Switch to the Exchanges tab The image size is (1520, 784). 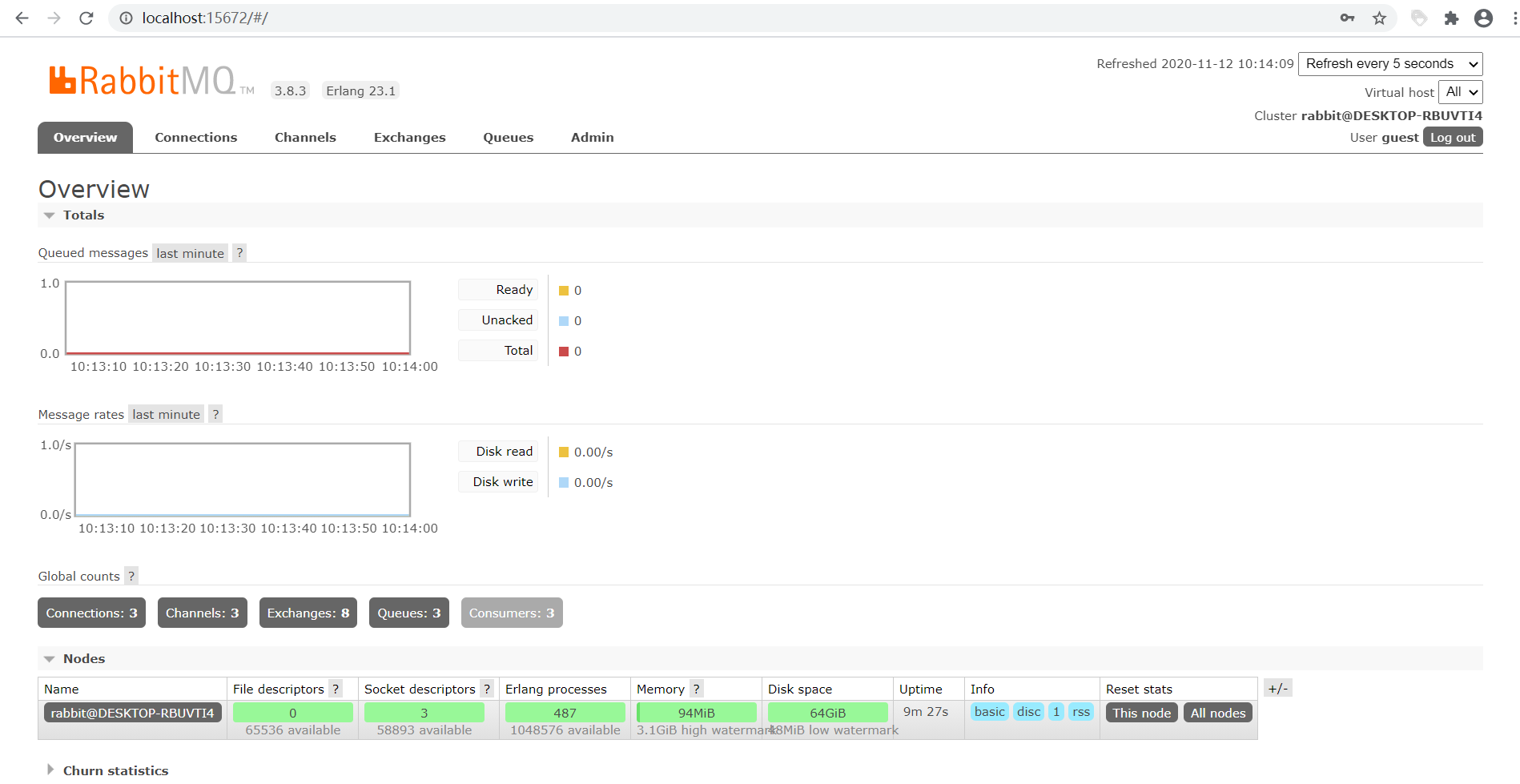pyautogui.click(x=410, y=137)
